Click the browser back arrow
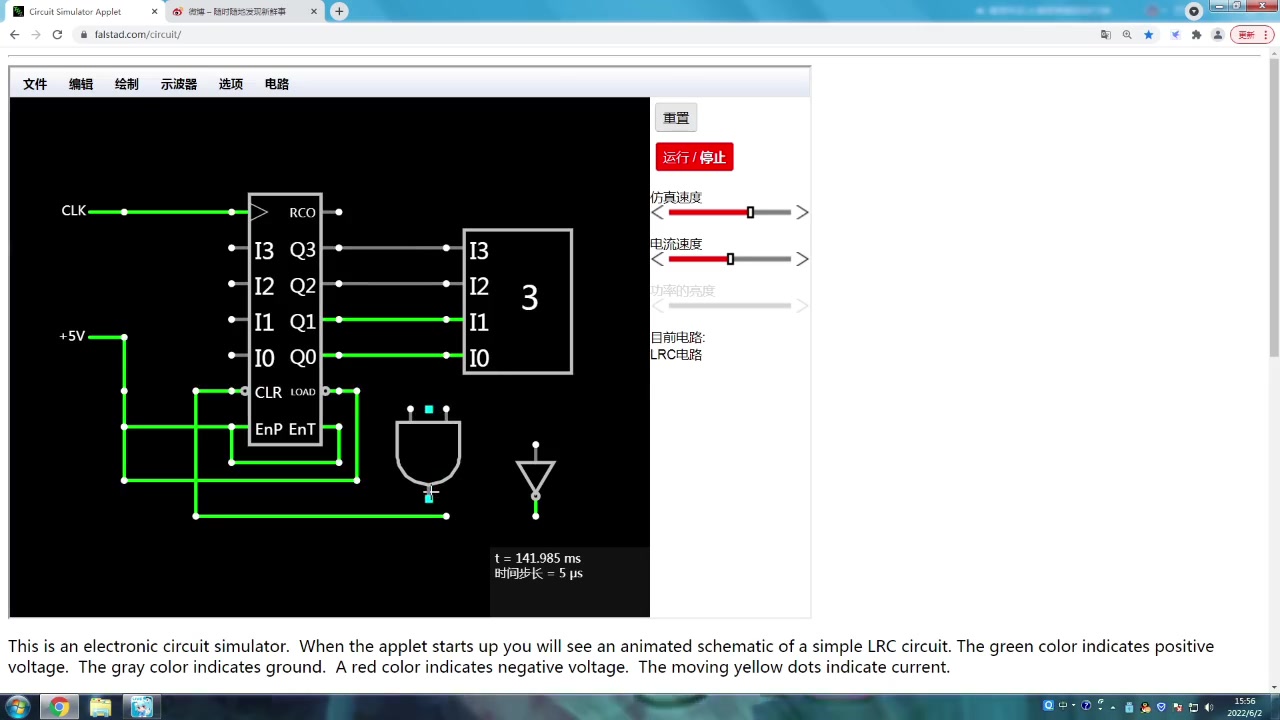The image size is (1280, 720). pos(14,34)
